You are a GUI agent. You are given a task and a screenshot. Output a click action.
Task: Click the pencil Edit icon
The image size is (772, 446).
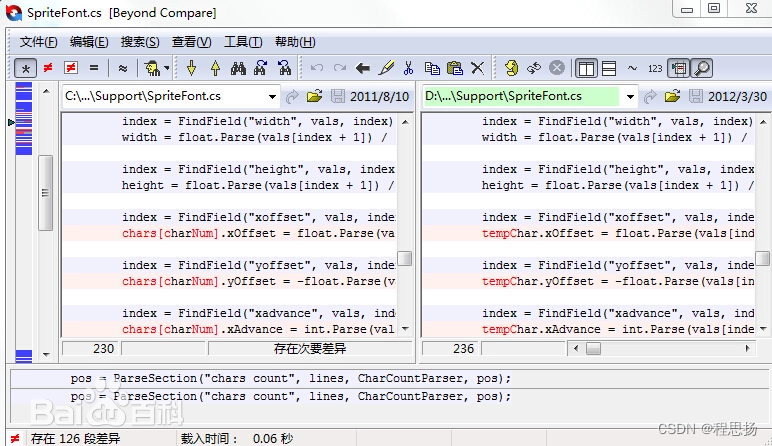(386, 68)
